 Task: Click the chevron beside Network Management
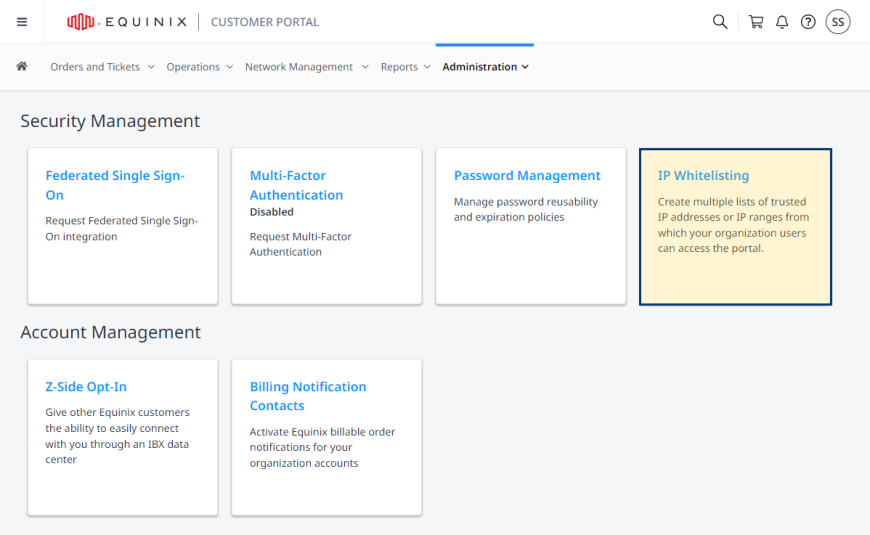coord(365,67)
